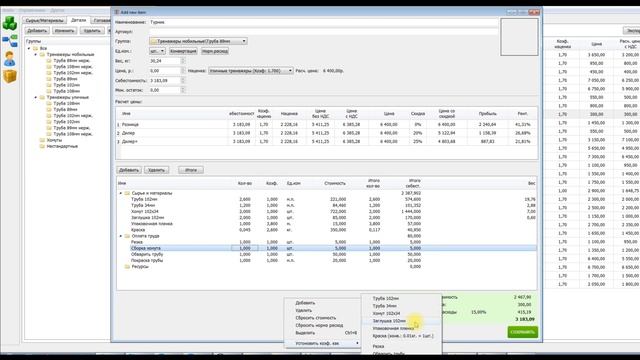
Task: Choose Удалить in context menu
Action: pos(322,310)
